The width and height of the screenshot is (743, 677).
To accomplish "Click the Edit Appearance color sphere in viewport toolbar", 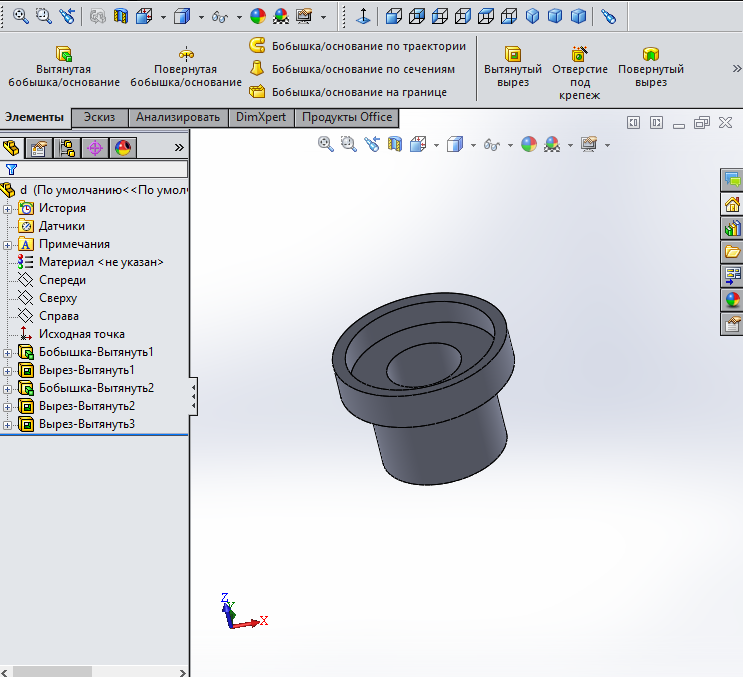I will click(528, 144).
